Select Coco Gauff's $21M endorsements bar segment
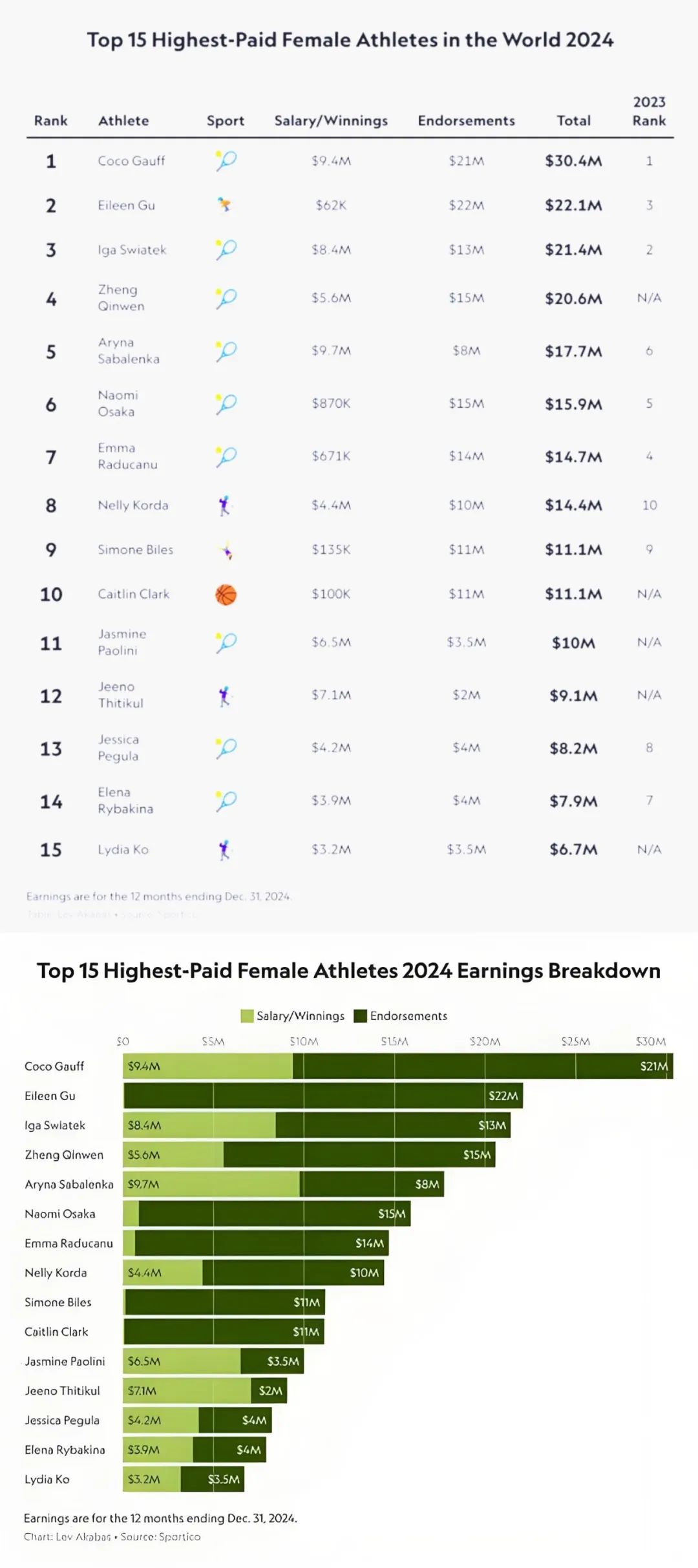This screenshot has width=698, height=1568. point(483,1066)
